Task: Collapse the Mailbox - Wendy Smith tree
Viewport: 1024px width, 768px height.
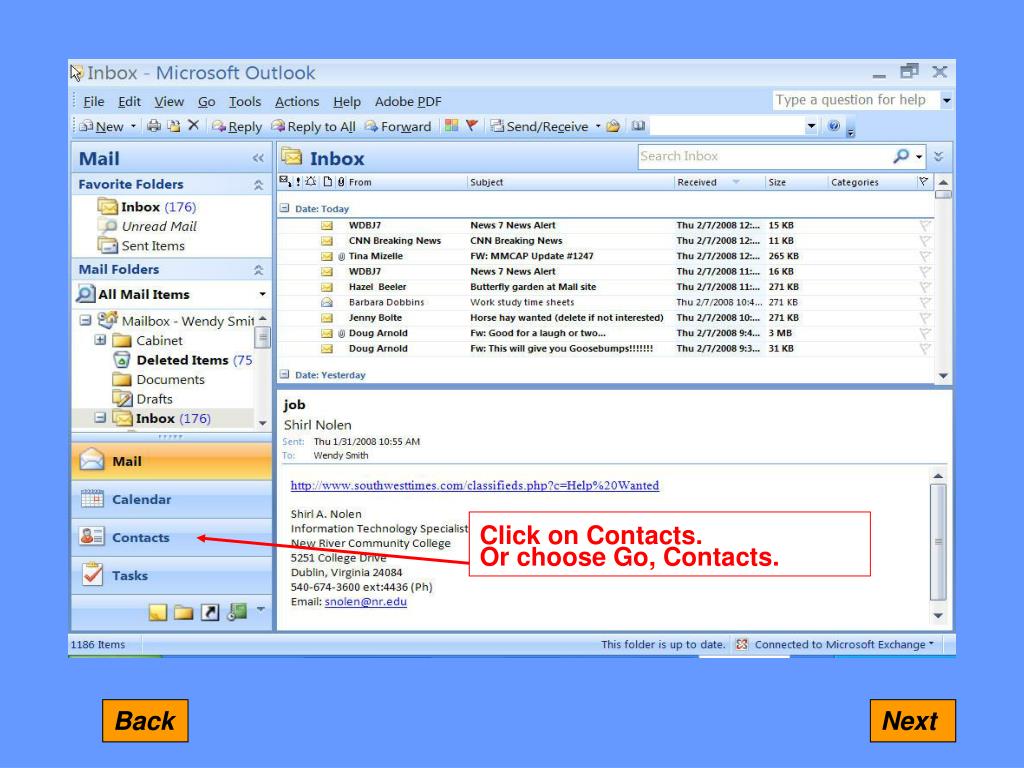Action: pyautogui.click(x=85, y=321)
